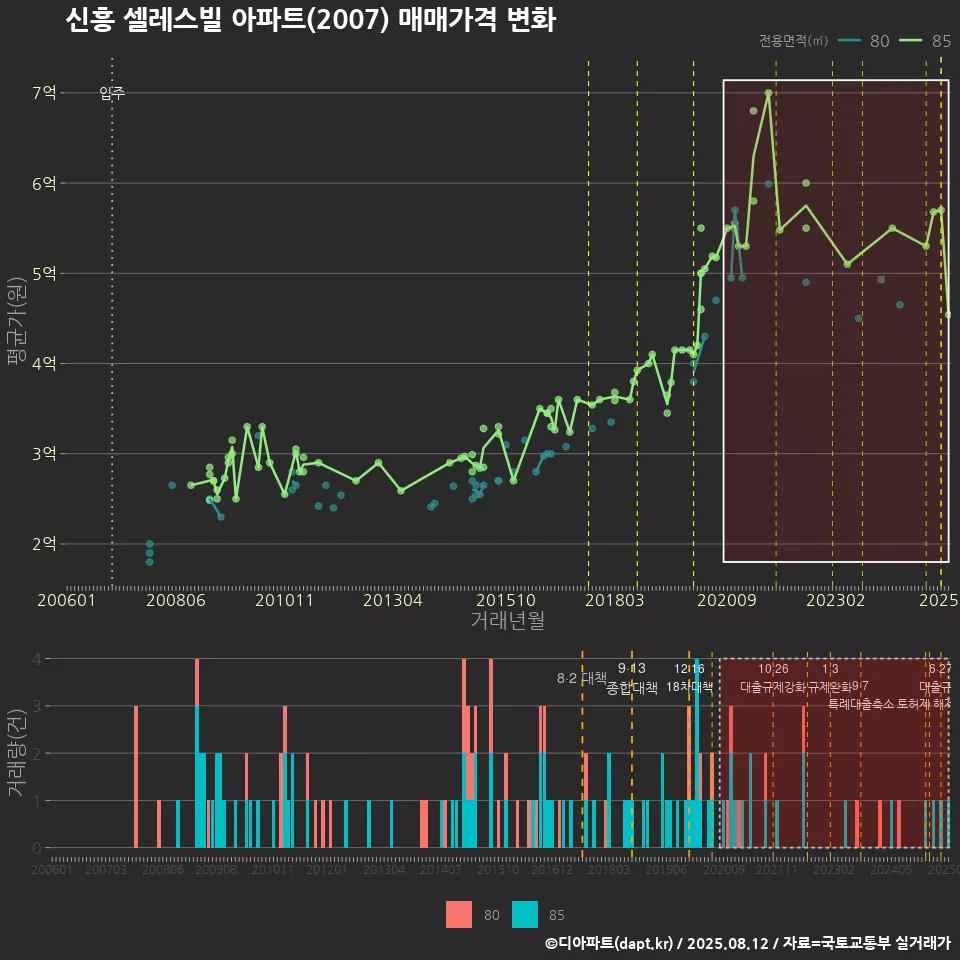The height and width of the screenshot is (960, 960).
Task: Click 202302 on the price chart x-axis
Action: pyautogui.click(x=836, y=599)
